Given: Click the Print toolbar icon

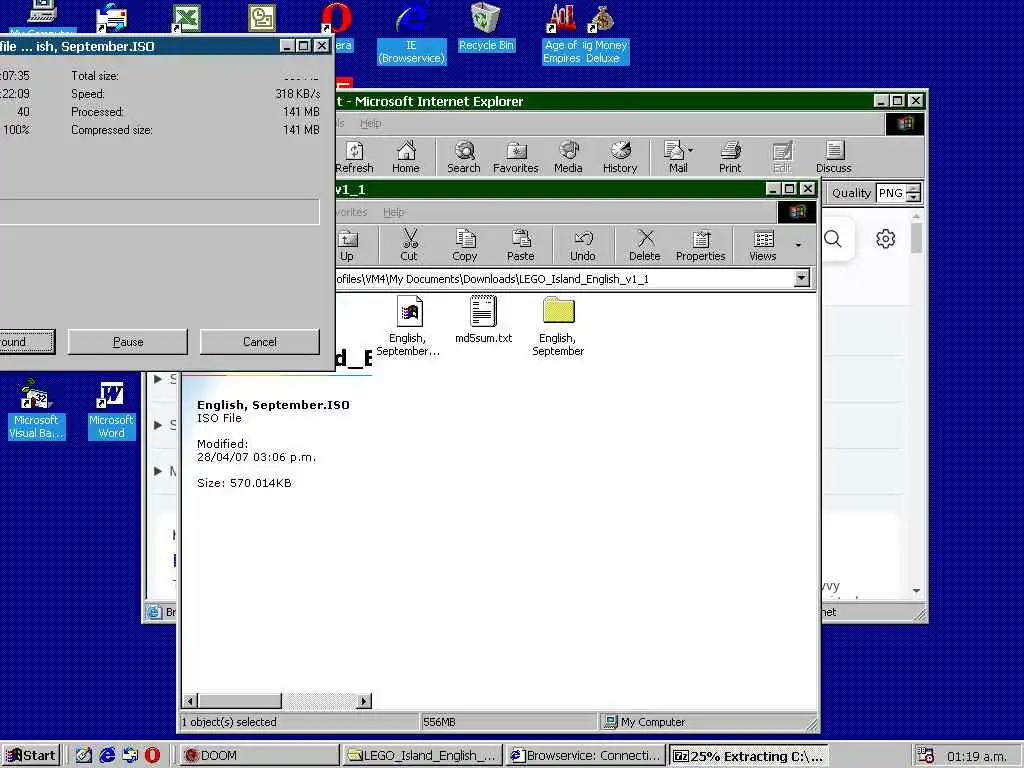Looking at the screenshot, I should tap(730, 157).
